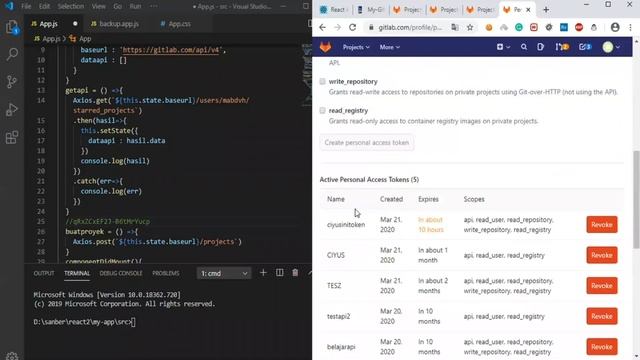Expand the GitLab Projects dropdown

pos(356,47)
